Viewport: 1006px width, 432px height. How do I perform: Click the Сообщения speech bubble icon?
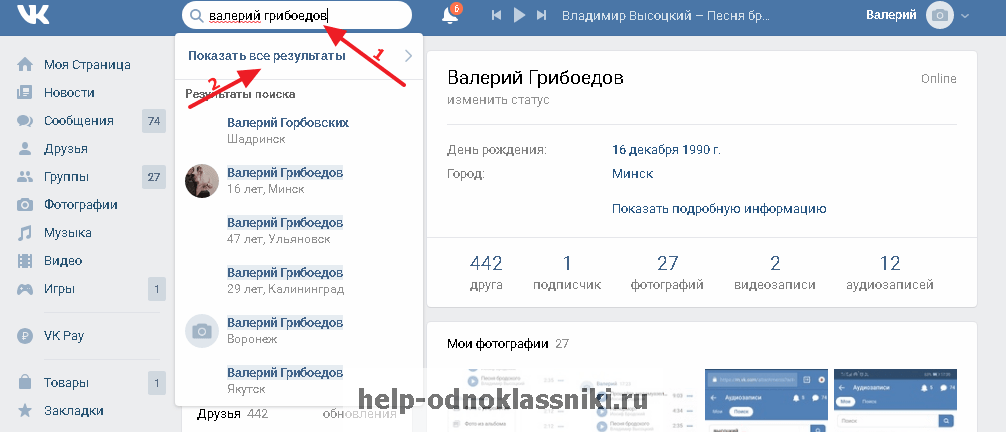(25, 121)
